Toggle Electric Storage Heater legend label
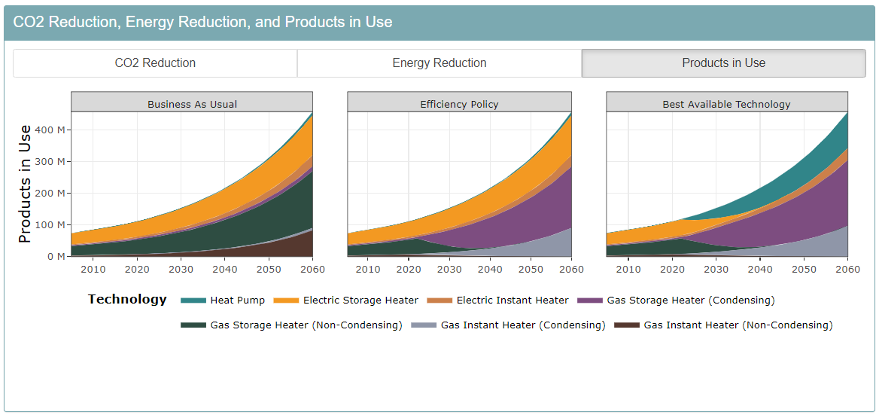880x418 pixels. tap(361, 300)
